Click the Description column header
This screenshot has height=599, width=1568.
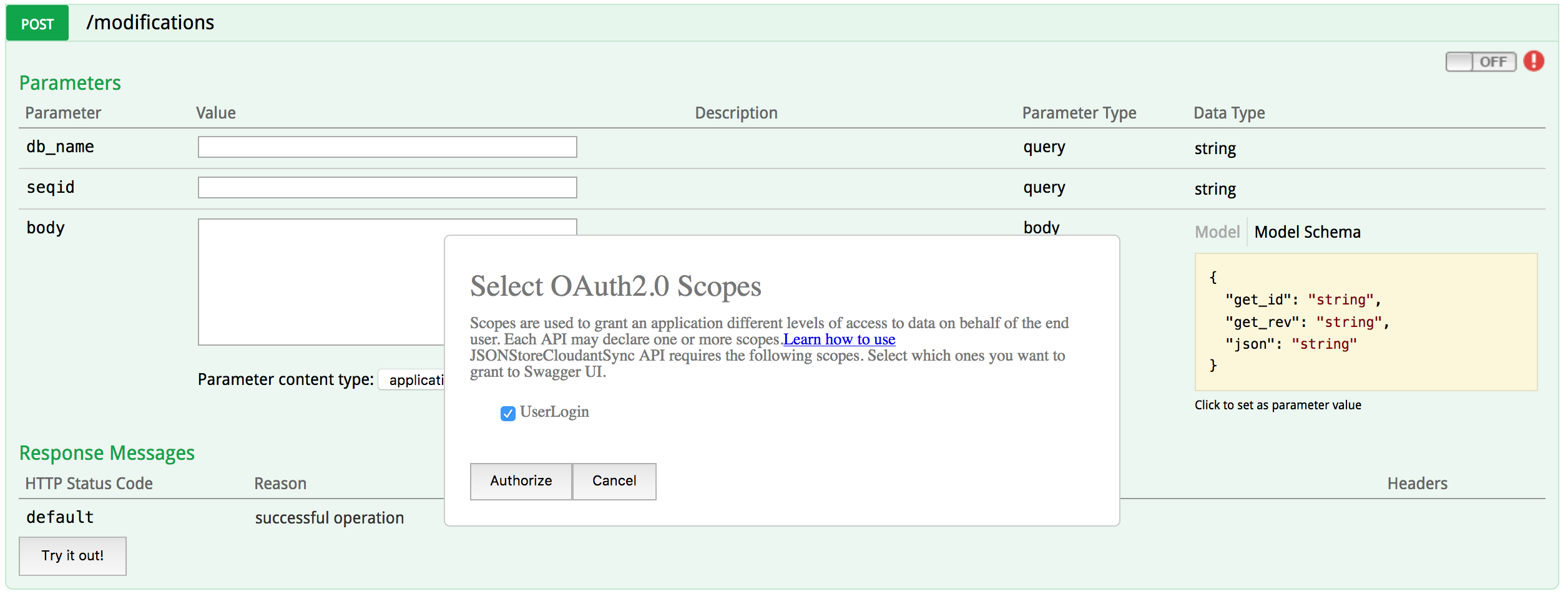(x=737, y=113)
